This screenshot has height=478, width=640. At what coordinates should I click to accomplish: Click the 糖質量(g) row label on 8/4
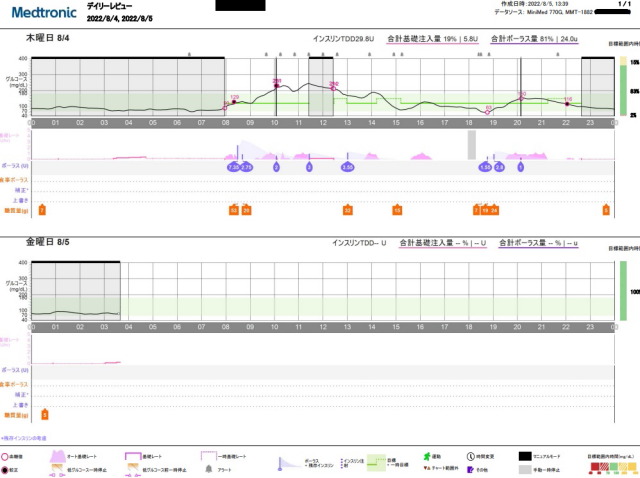[16, 211]
